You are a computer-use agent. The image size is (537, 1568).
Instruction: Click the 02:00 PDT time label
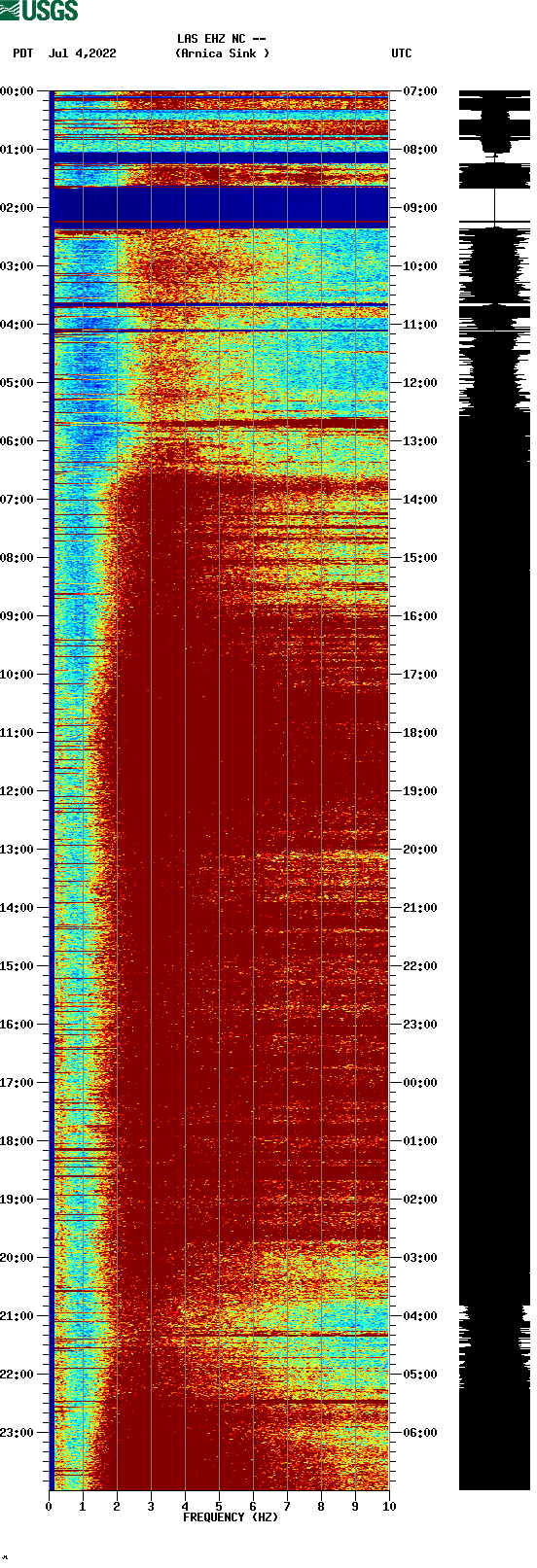tap(17, 208)
